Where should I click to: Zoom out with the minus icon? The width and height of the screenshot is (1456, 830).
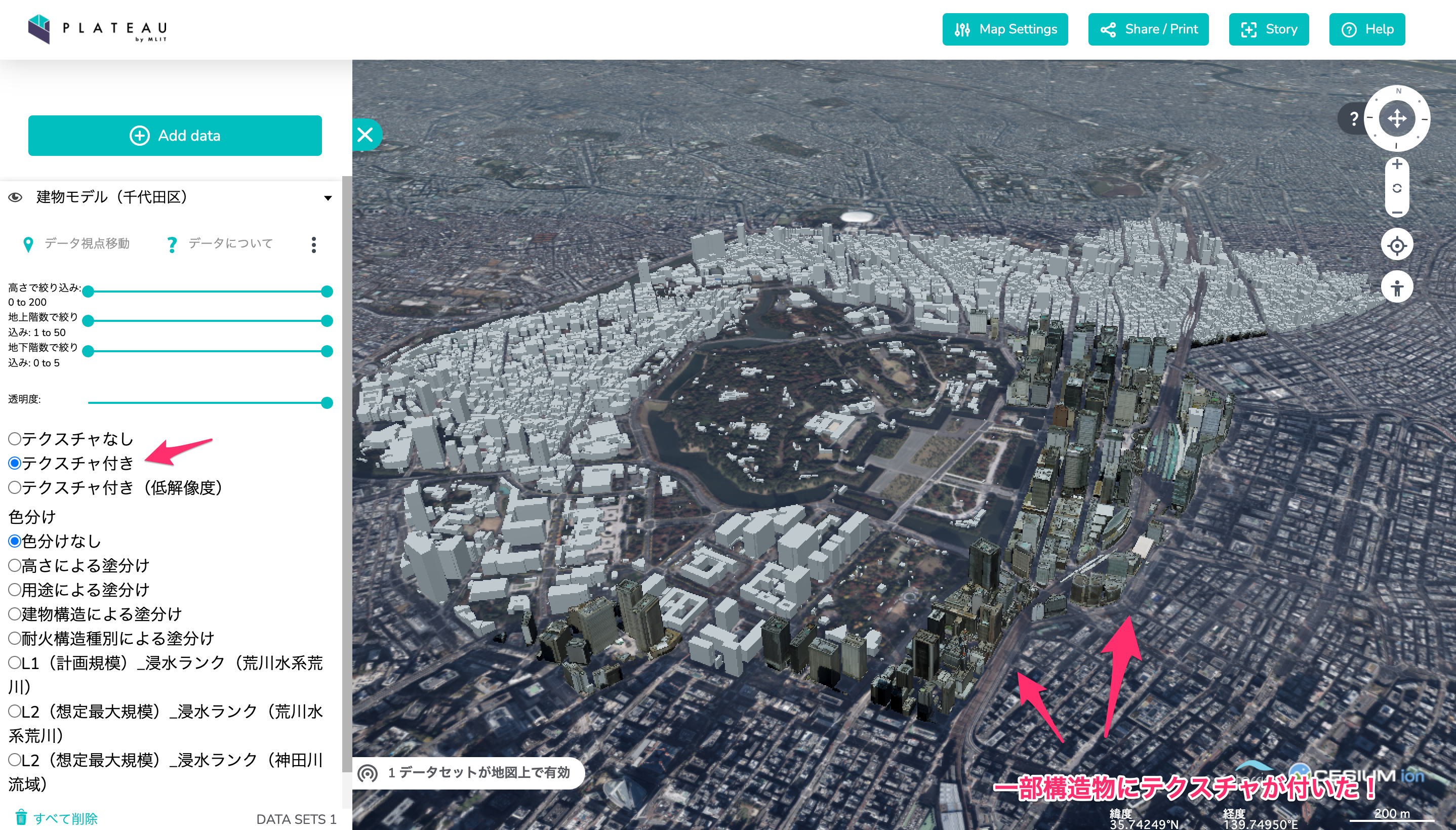[1397, 213]
